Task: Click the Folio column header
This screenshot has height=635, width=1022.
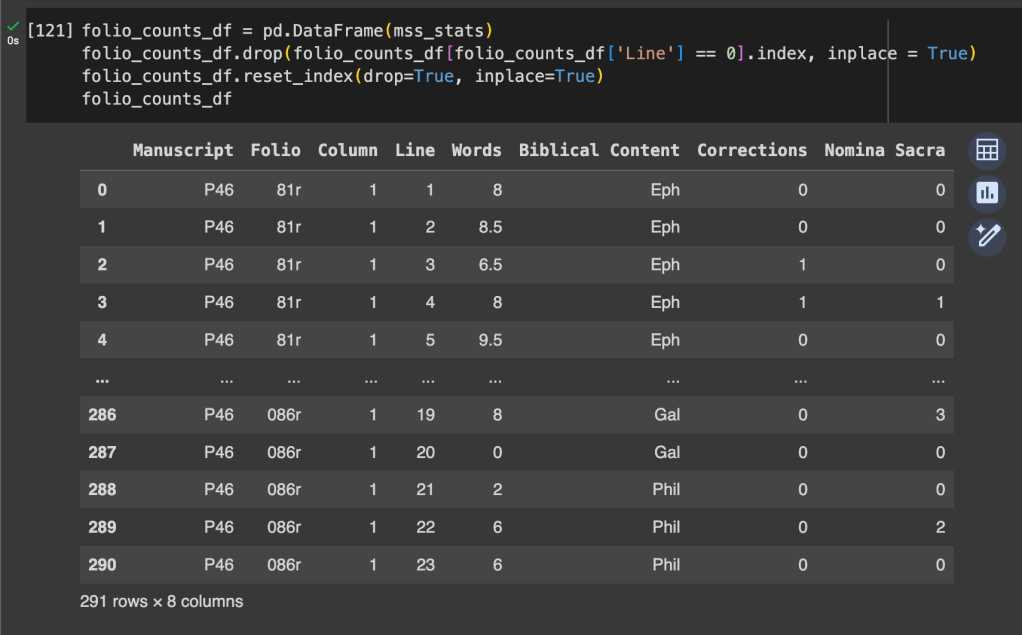Action: pos(275,150)
